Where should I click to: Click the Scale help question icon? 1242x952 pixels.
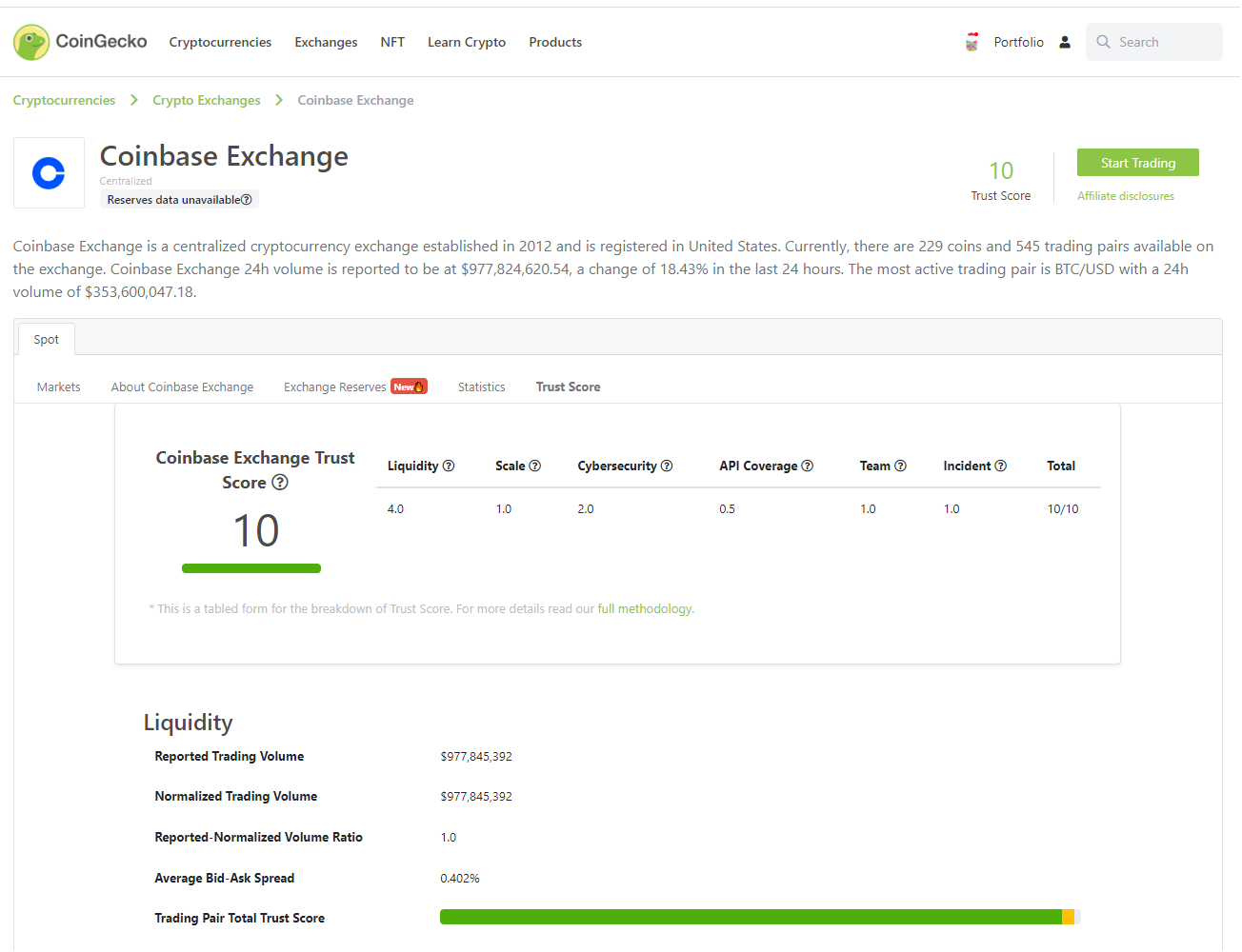tap(534, 466)
